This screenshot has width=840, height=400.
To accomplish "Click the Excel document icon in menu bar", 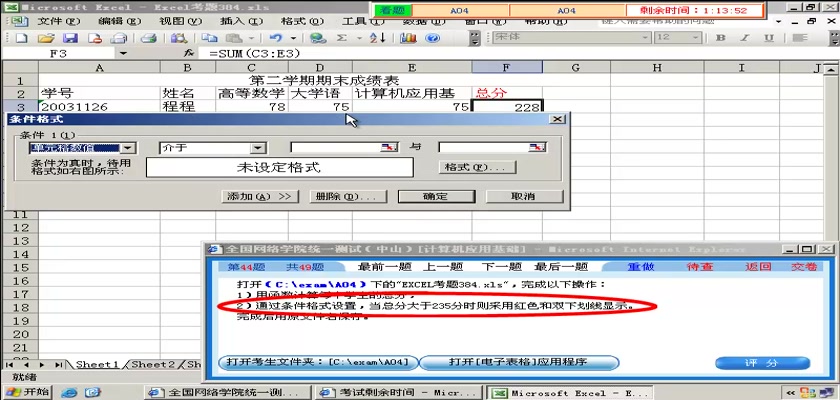I will pos(19,22).
